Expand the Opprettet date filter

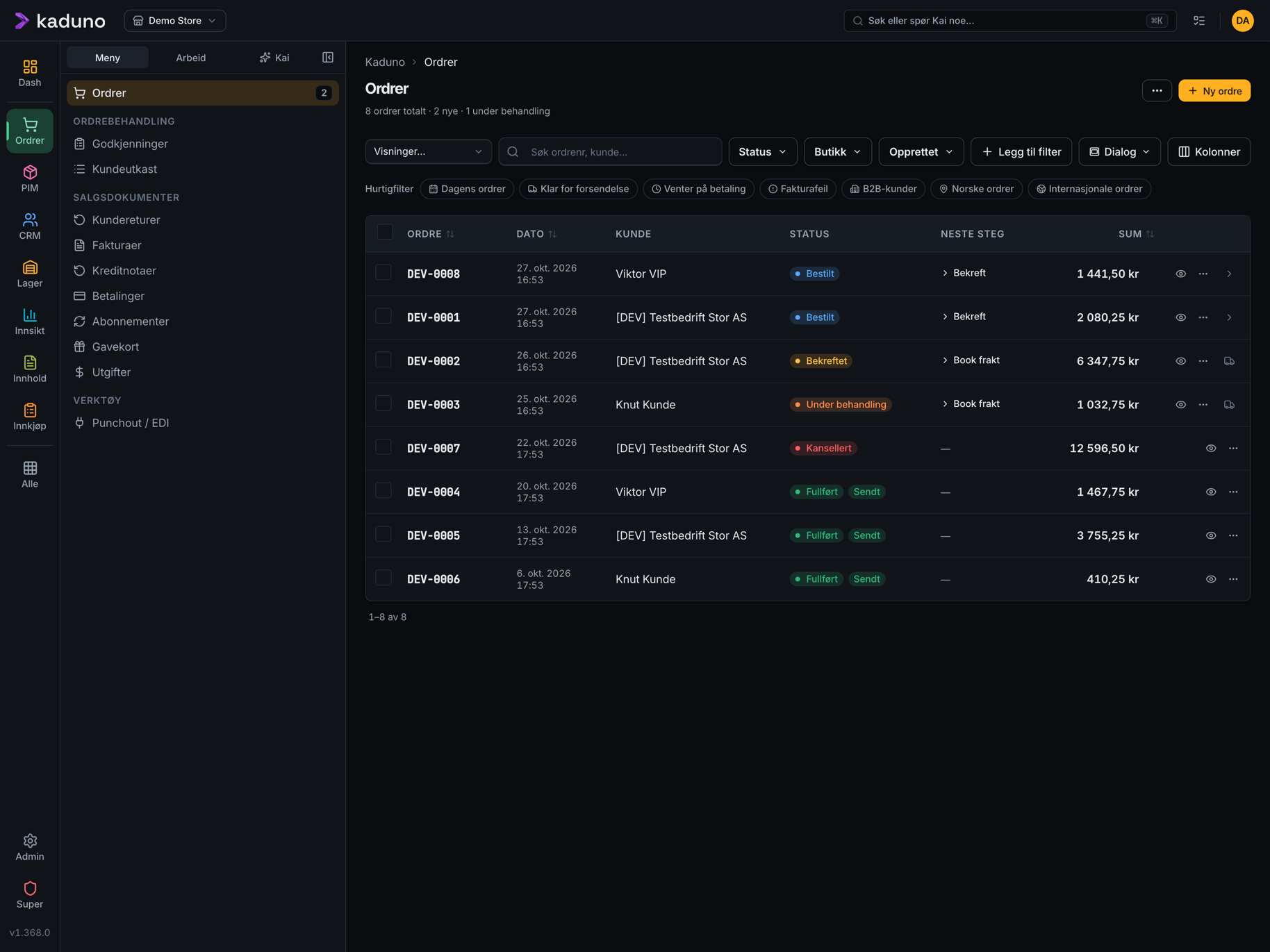921,151
